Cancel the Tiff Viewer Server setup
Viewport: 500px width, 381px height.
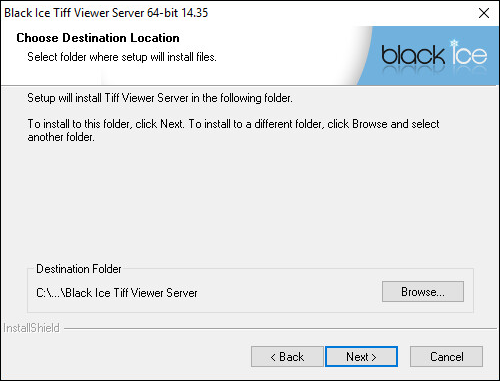click(446, 357)
